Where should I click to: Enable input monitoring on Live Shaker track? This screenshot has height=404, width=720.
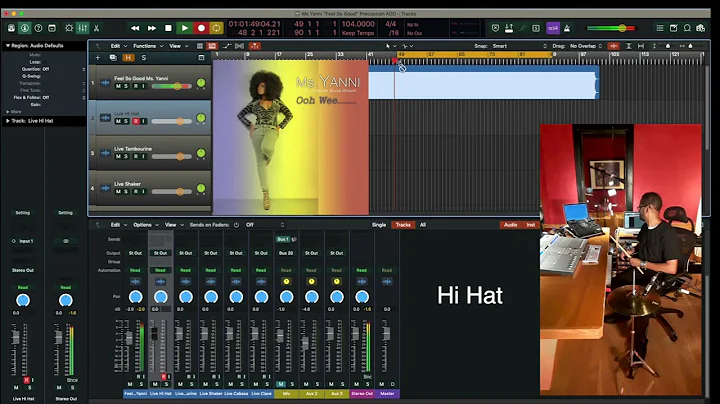pyautogui.click(x=143, y=191)
